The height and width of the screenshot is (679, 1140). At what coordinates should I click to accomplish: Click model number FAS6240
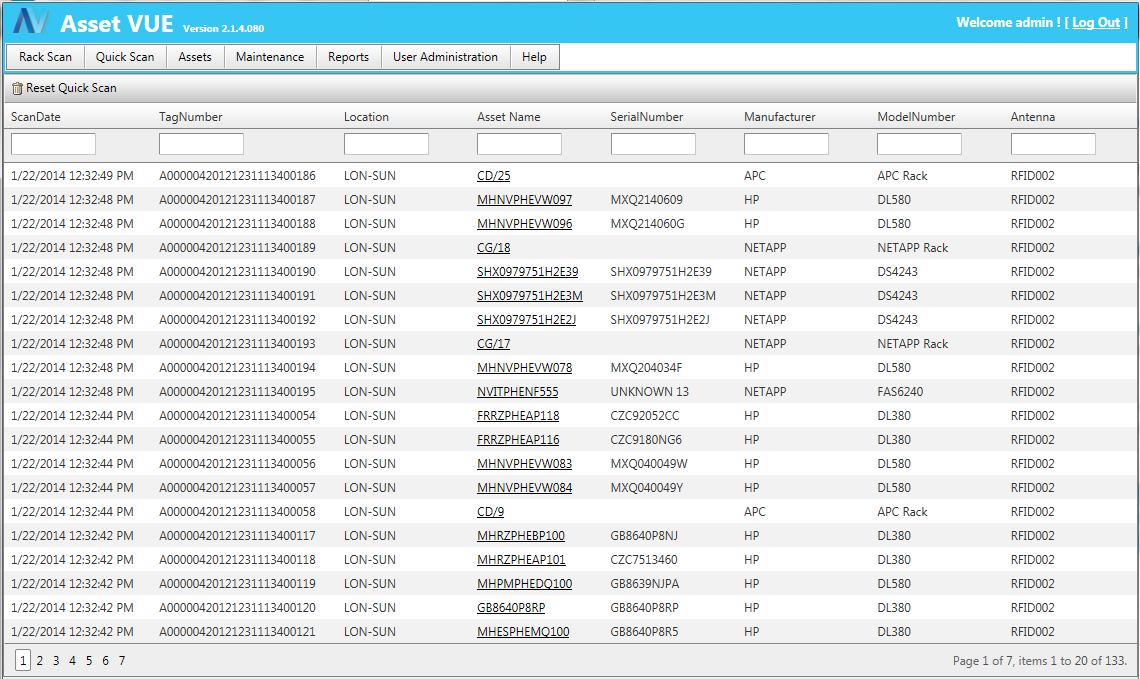pyautogui.click(x=900, y=392)
